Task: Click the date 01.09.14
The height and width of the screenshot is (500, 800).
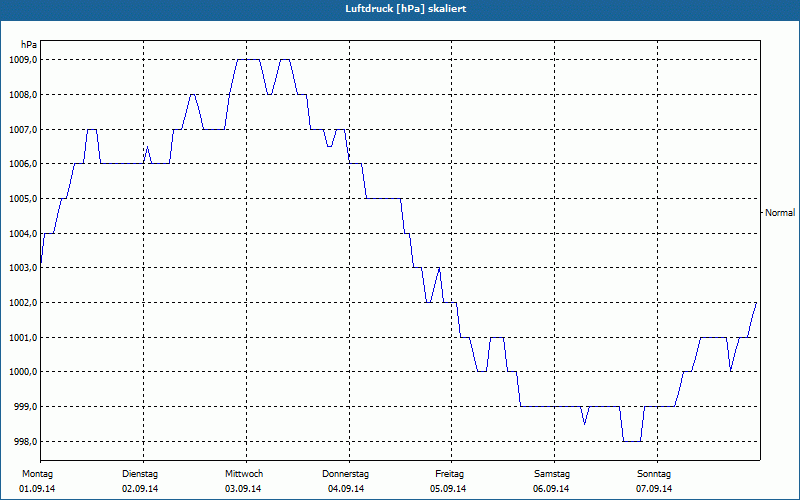Action: (x=37, y=489)
